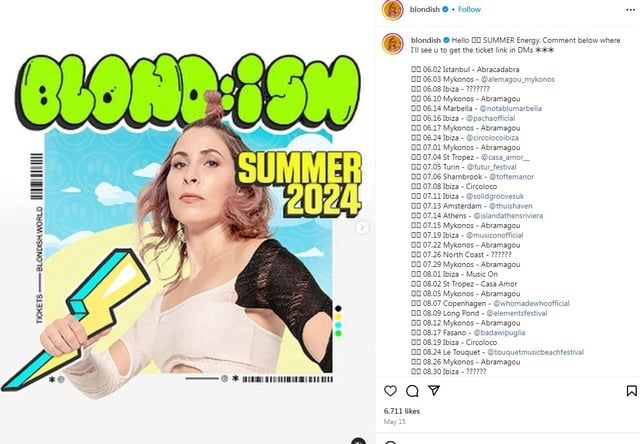This screenshot has width=640, height=444.
Task: Click the blondish avatar in the post header
Action: 393,10
